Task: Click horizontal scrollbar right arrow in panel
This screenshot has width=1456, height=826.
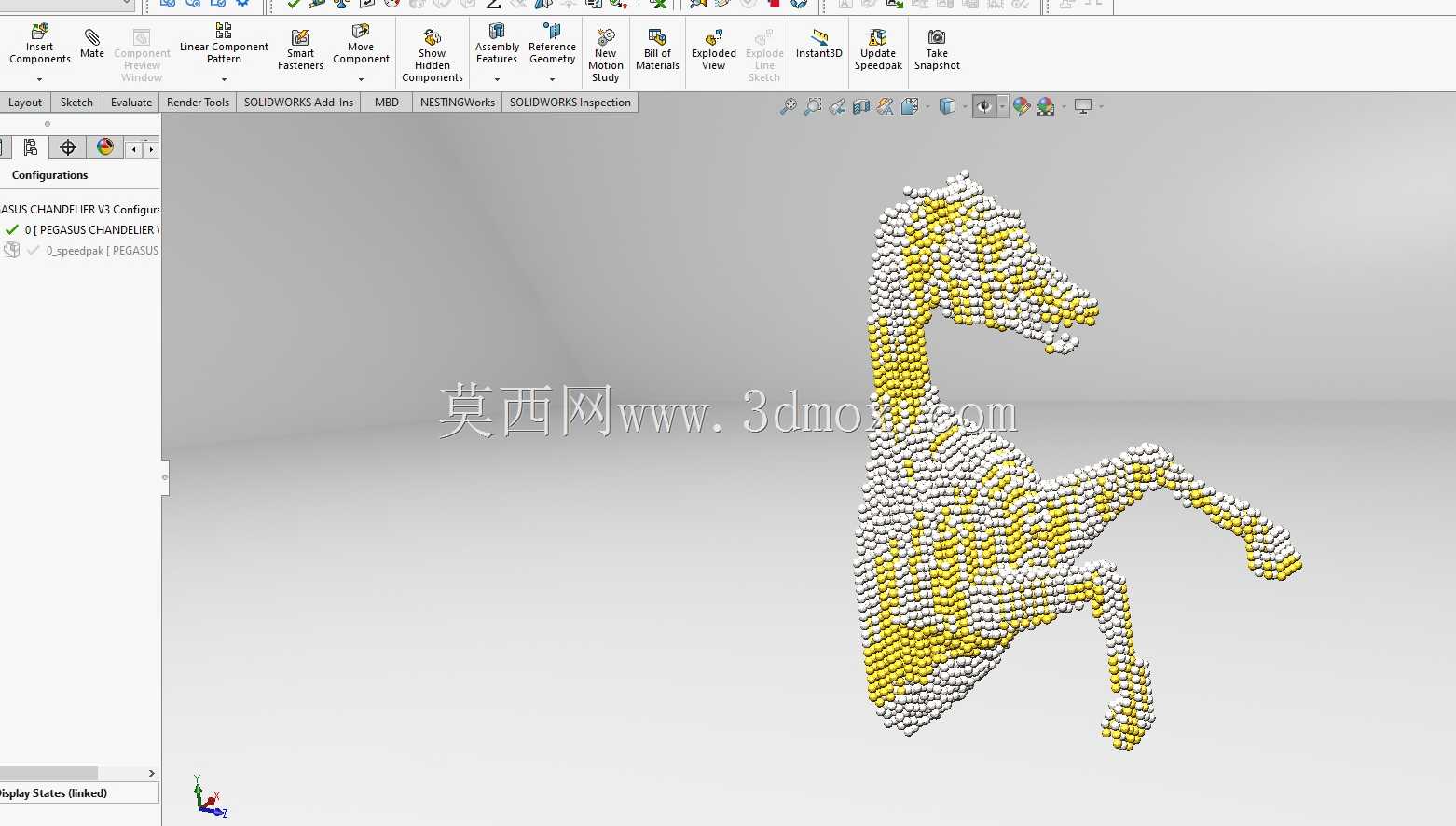Action: 152,774
